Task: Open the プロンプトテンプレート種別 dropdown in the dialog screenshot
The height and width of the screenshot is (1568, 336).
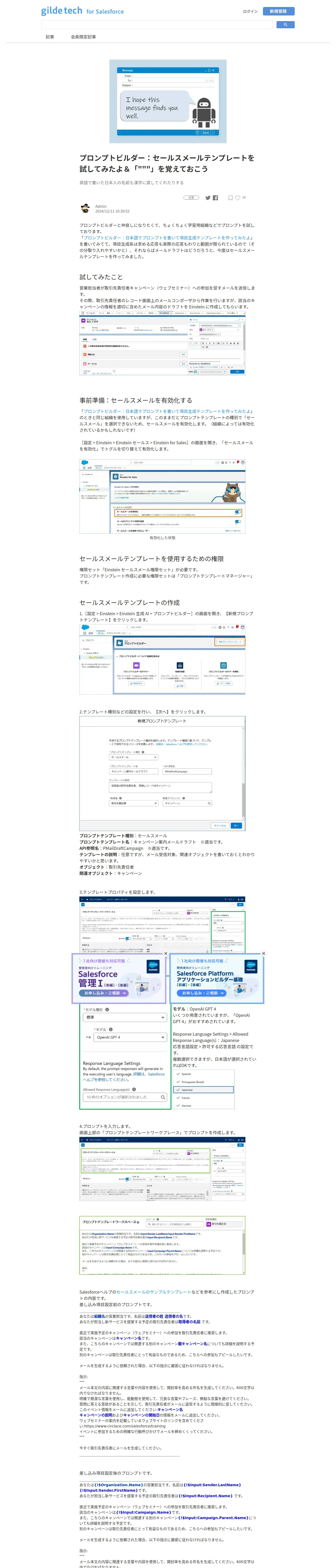Action: (x=133, y=757)
